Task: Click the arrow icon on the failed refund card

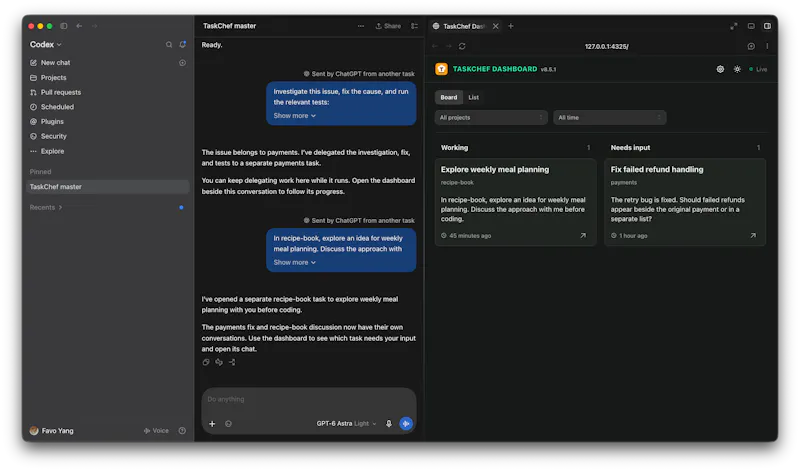Action: tap(753, 236)
